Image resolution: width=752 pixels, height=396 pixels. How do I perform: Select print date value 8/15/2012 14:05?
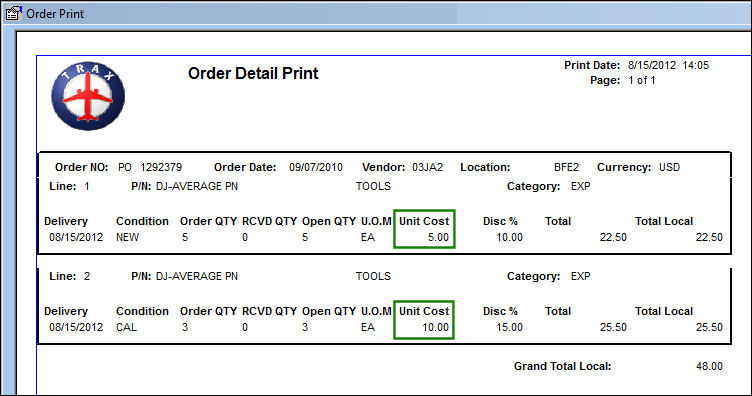[x=668, y=65]
